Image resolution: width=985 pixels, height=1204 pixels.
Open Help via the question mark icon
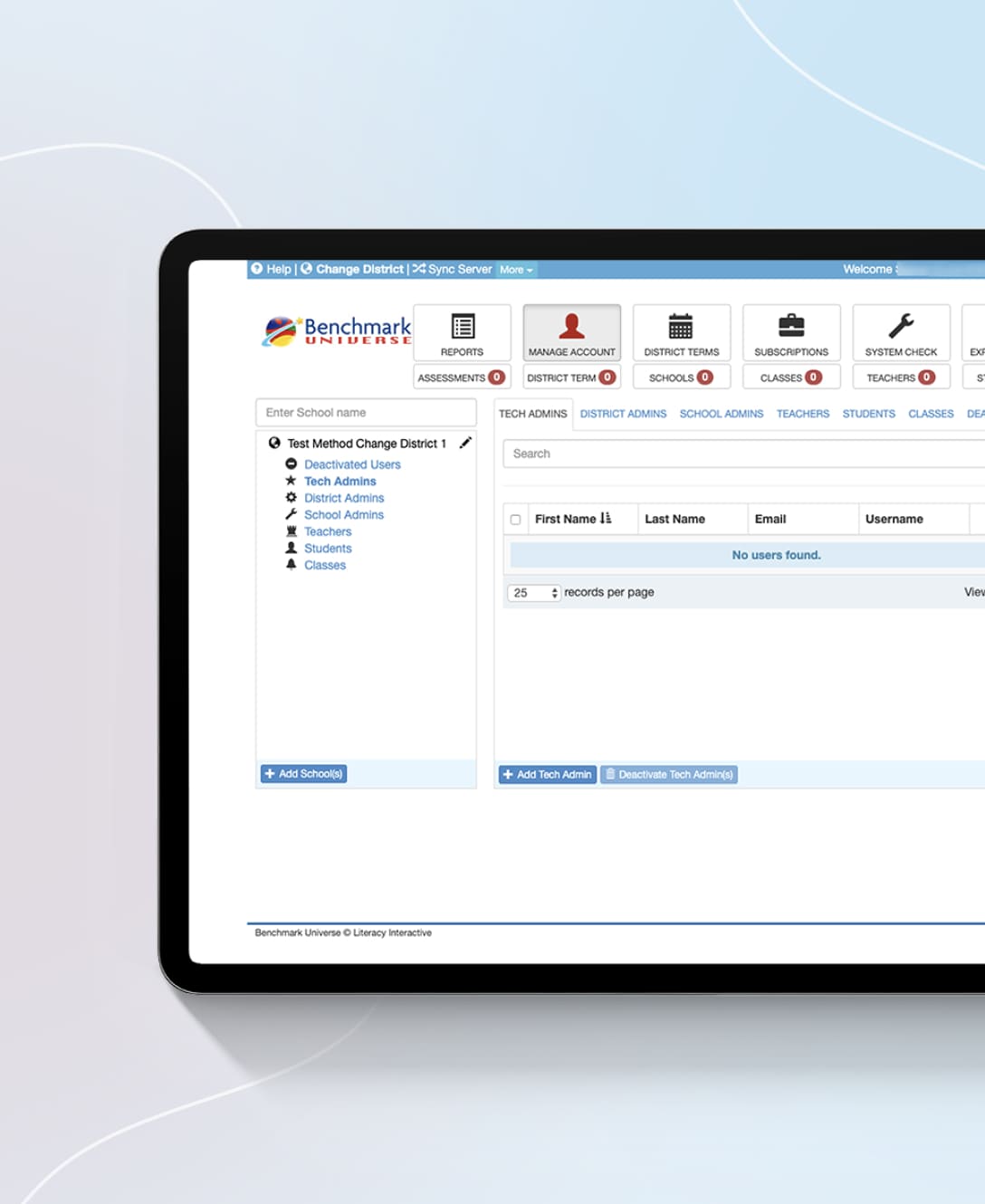[258, 269]
